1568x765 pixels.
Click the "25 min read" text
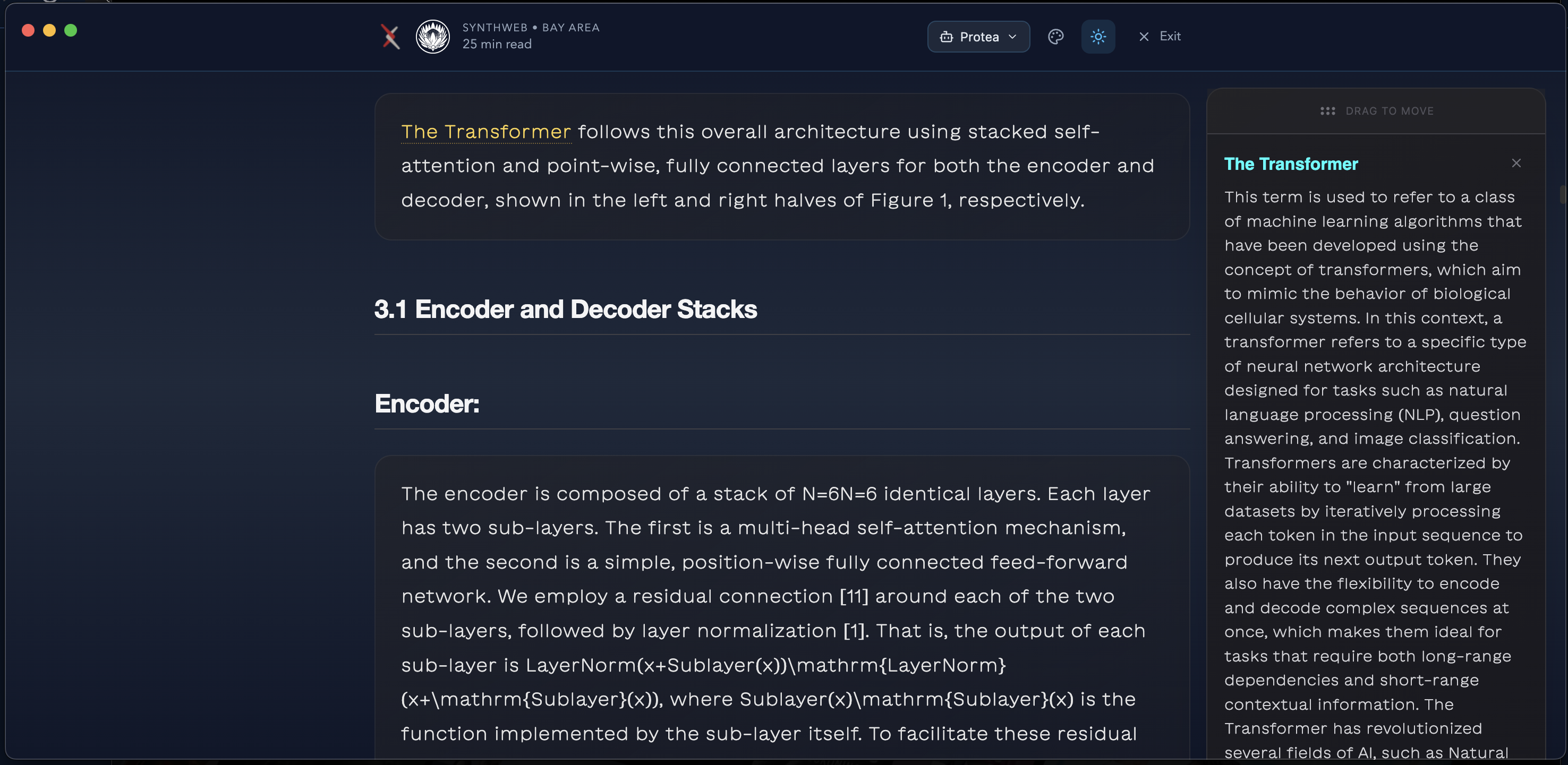[497, 44]
